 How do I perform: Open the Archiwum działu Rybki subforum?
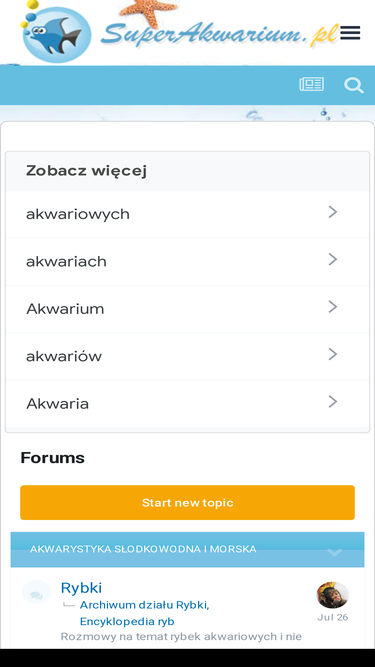coord(145,605)
